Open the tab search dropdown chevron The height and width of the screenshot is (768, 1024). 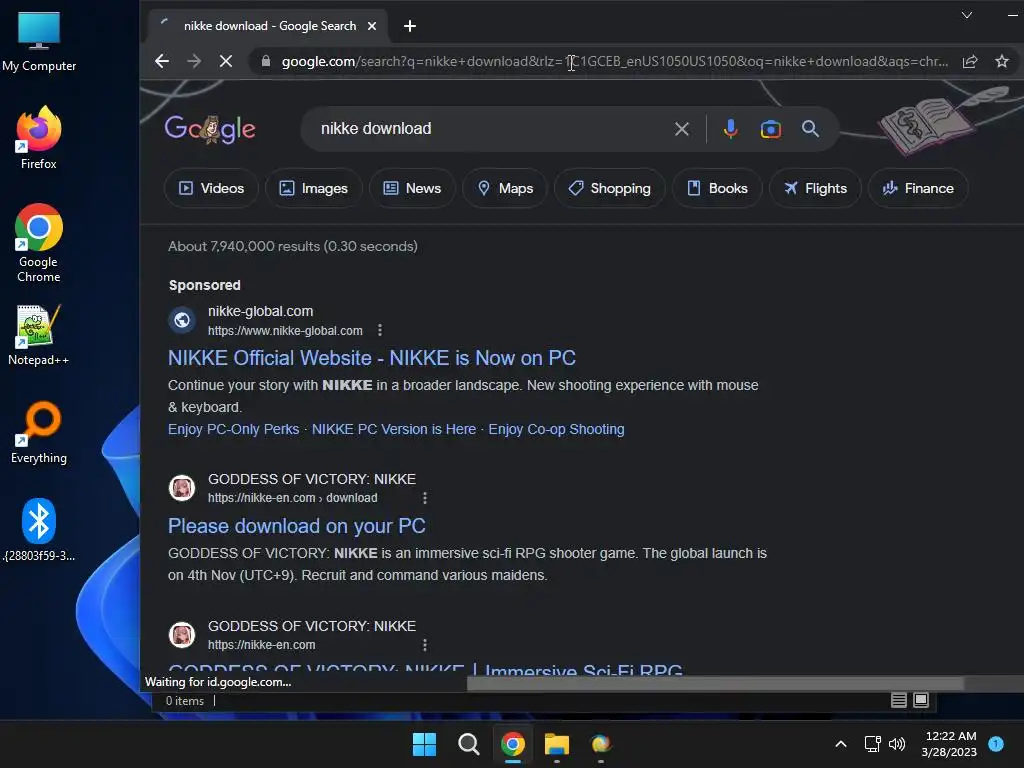click(x=967, y=15)
